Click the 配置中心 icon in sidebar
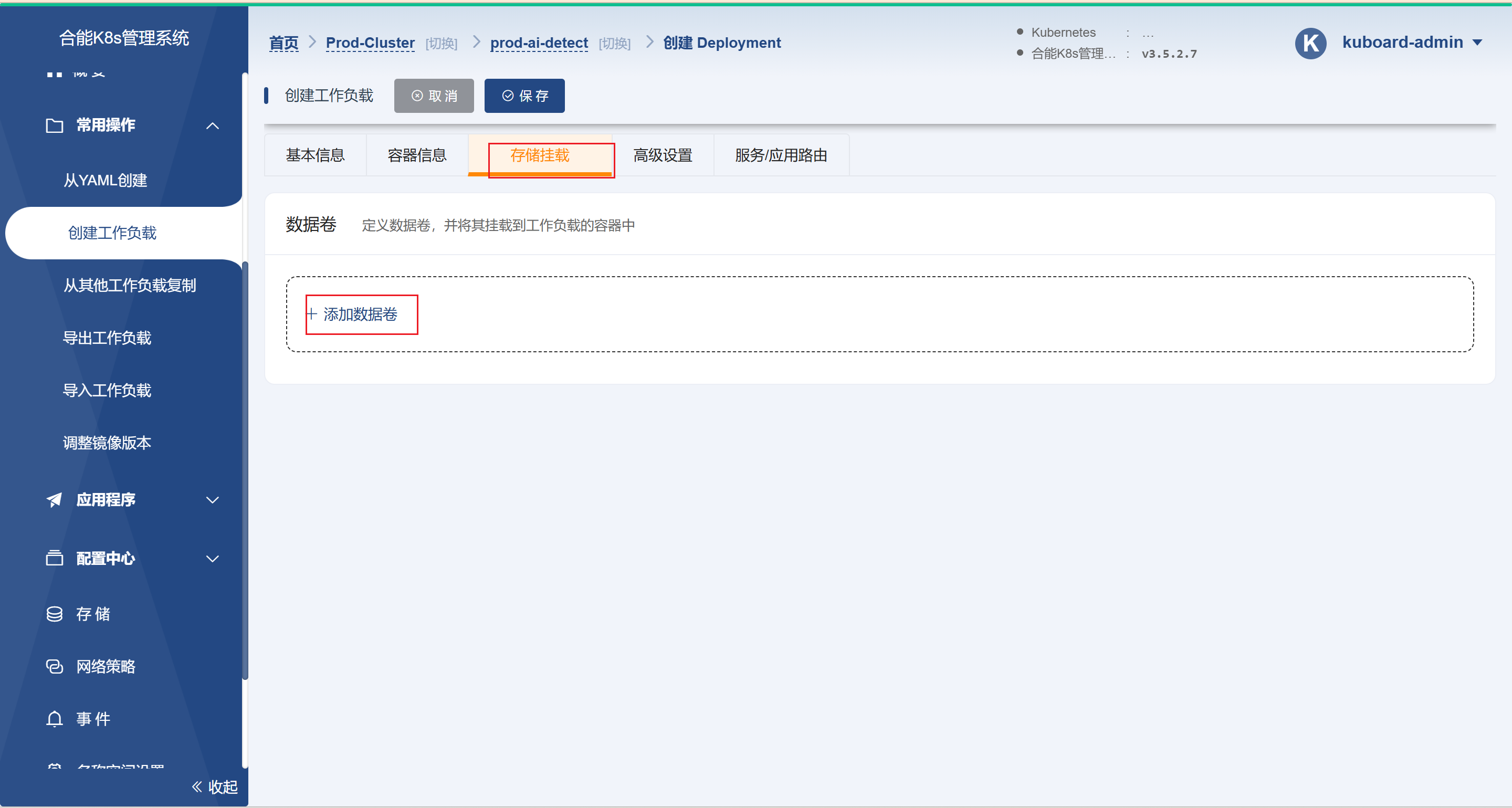This screenshot has width=1512, height=808. pyautogui.click(x=55, y=558)
